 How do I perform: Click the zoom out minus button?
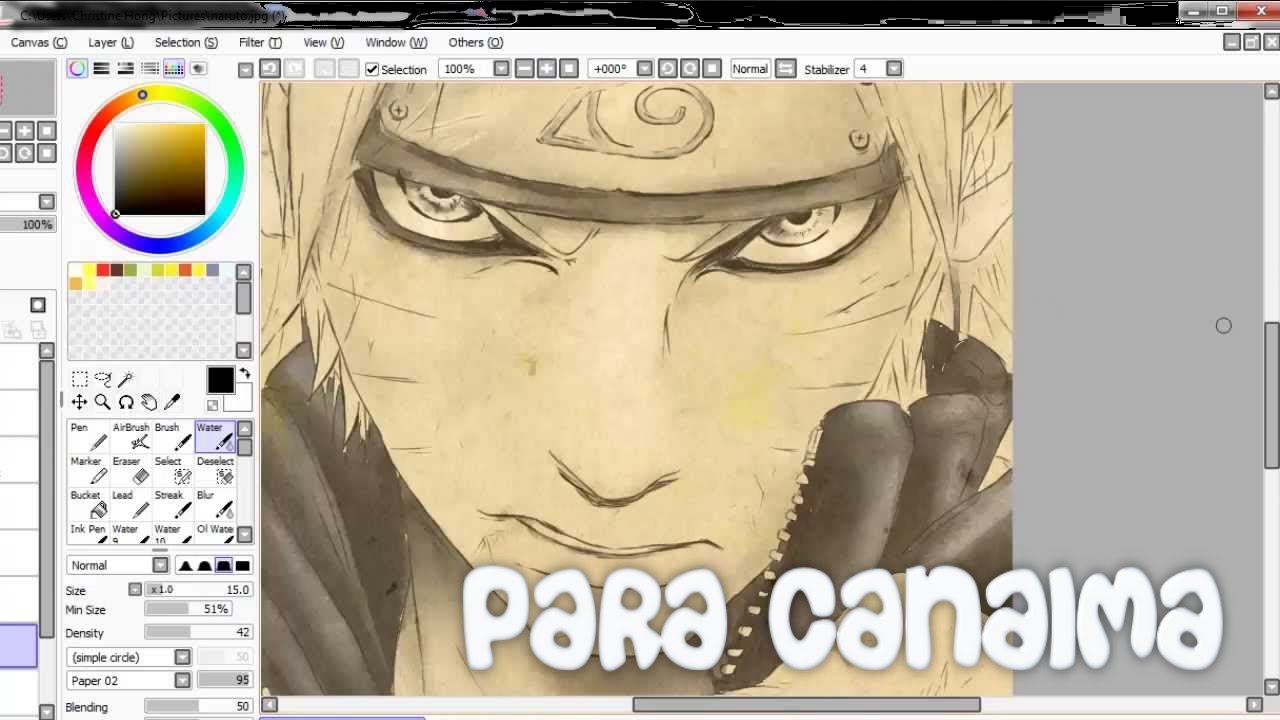[524, 69]
